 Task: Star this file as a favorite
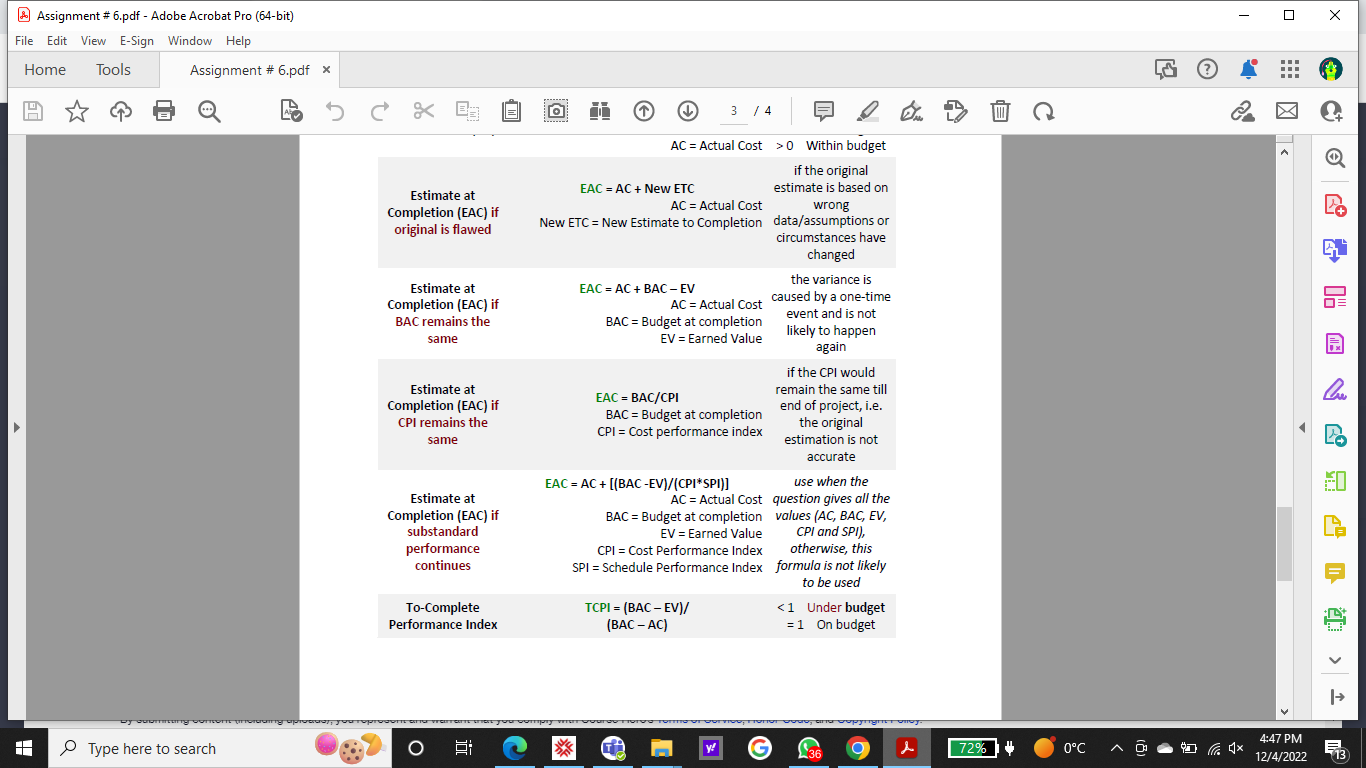pyautogui.click(x=77, y=111)
